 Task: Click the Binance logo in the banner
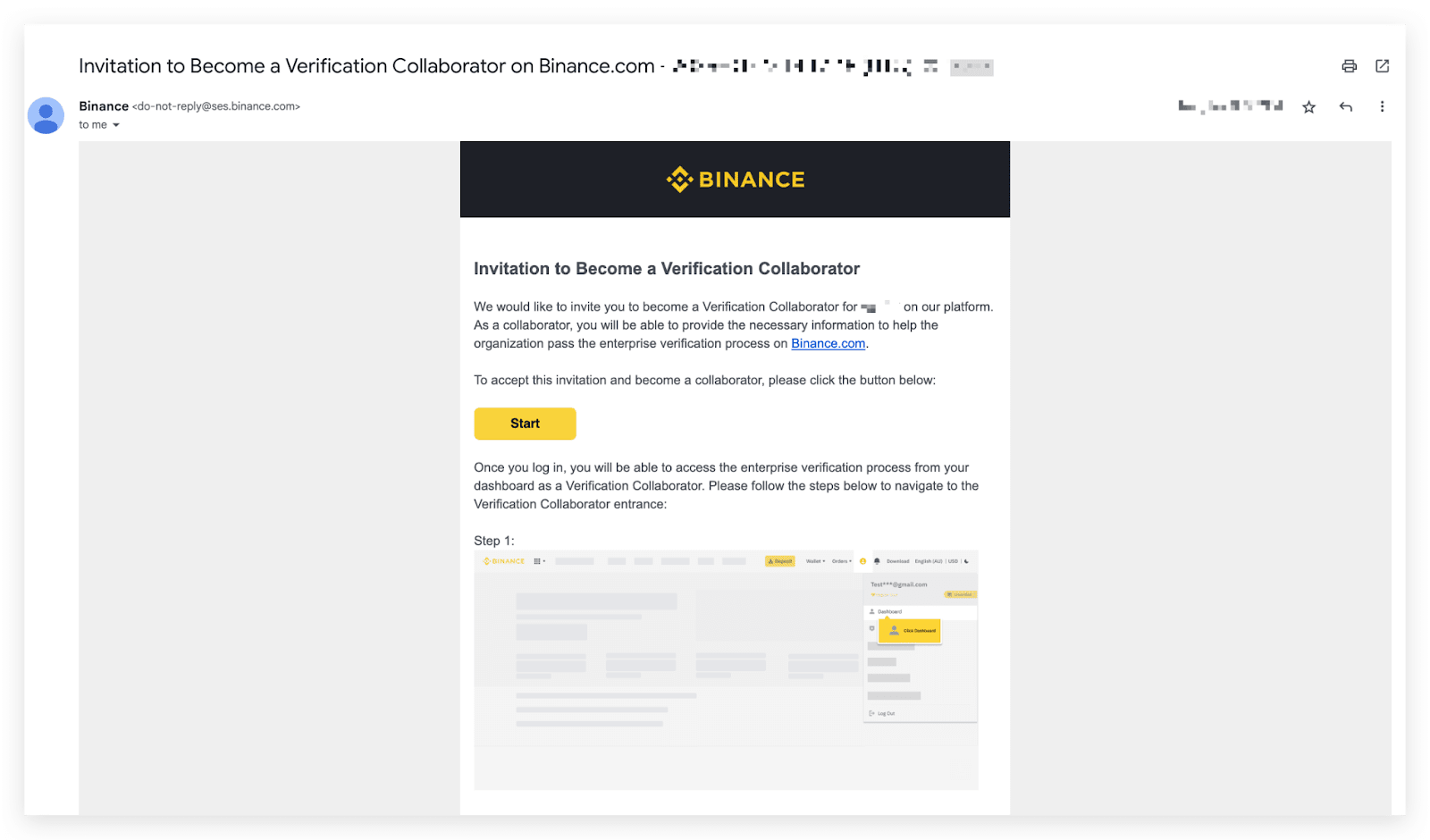[x=735, y=180]
